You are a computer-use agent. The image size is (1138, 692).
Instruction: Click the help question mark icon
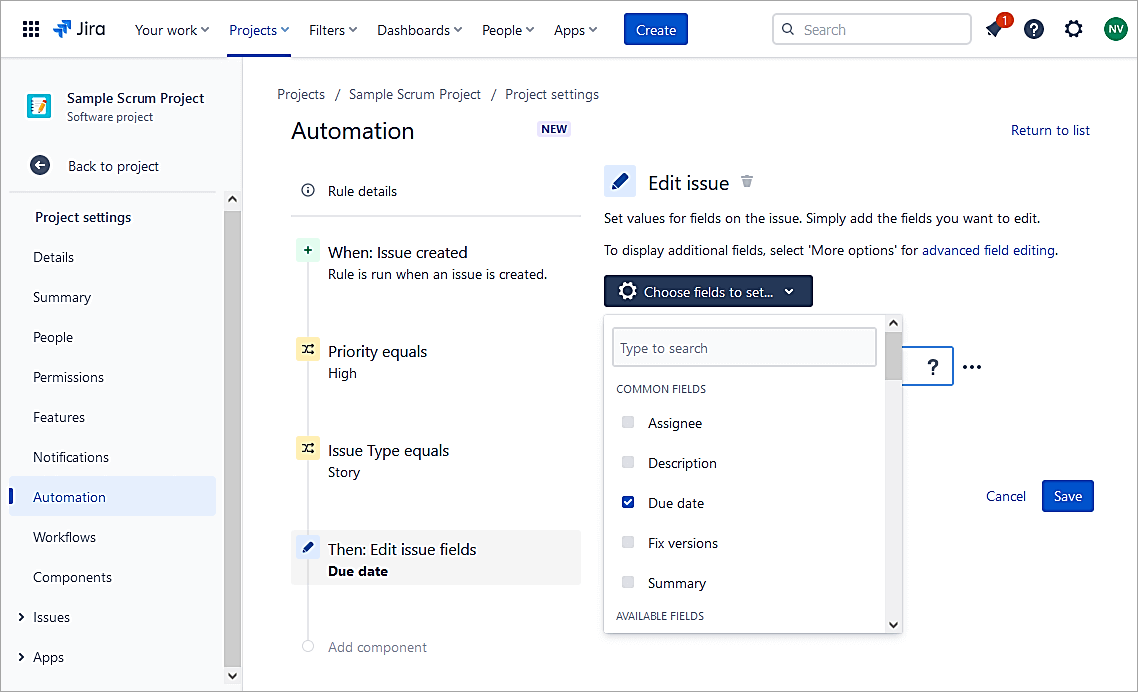(1034, 30)
